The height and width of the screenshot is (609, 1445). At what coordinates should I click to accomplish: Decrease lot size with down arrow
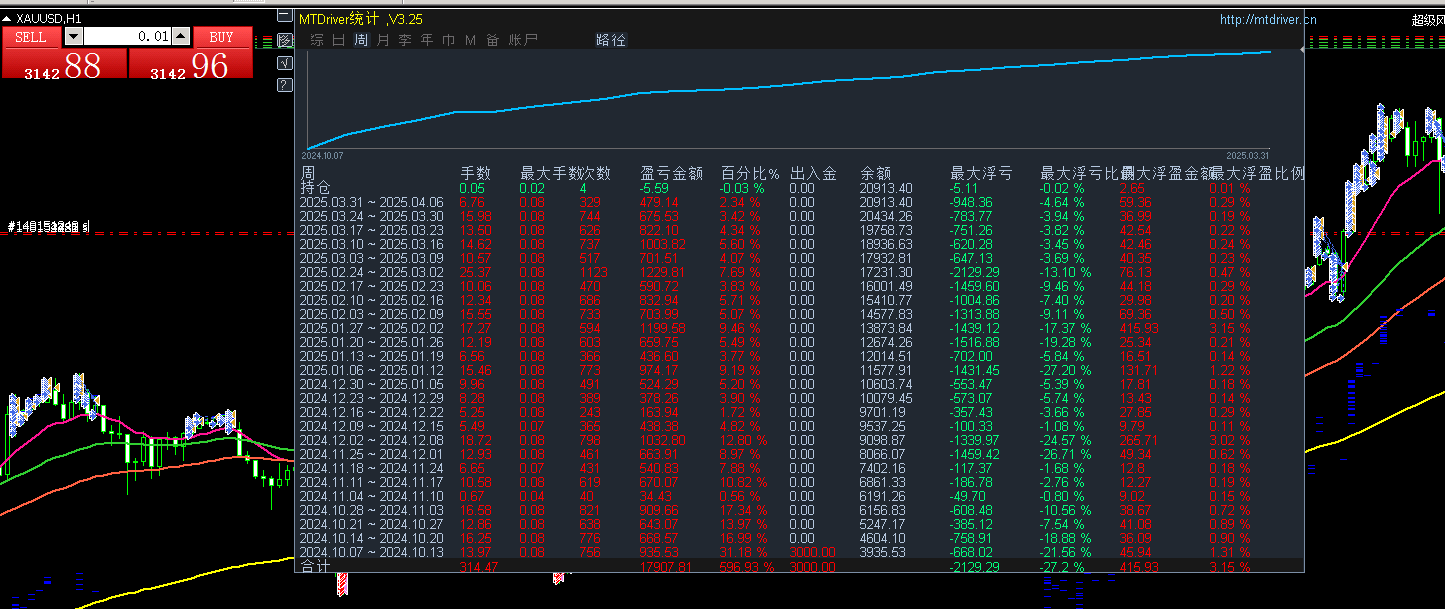pyautogui.click(x=73, y=36)
